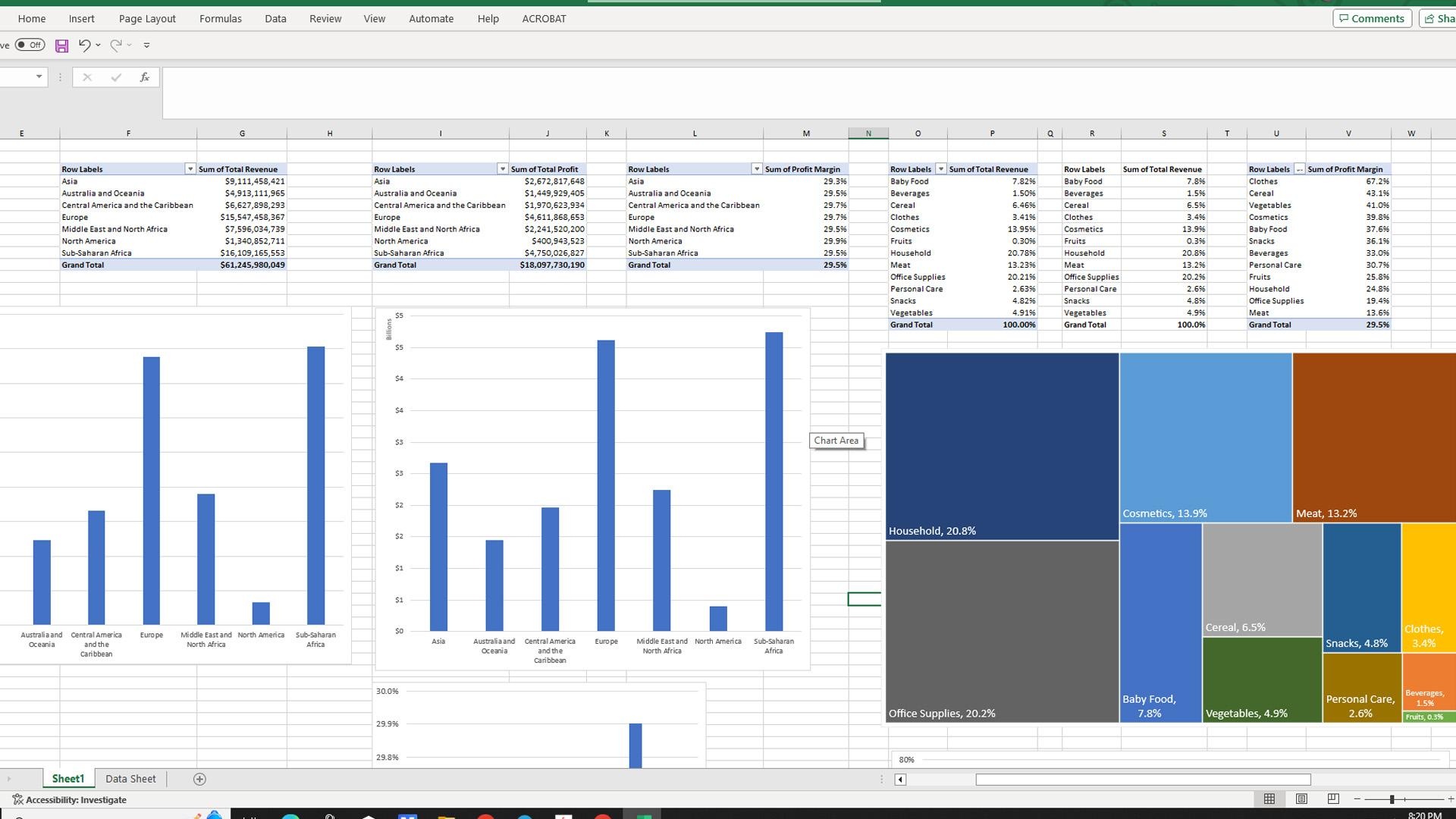This screenshot has width=1456, height=819.
Task: Switch to Normal view icon in status bar
Action: 1269,799
